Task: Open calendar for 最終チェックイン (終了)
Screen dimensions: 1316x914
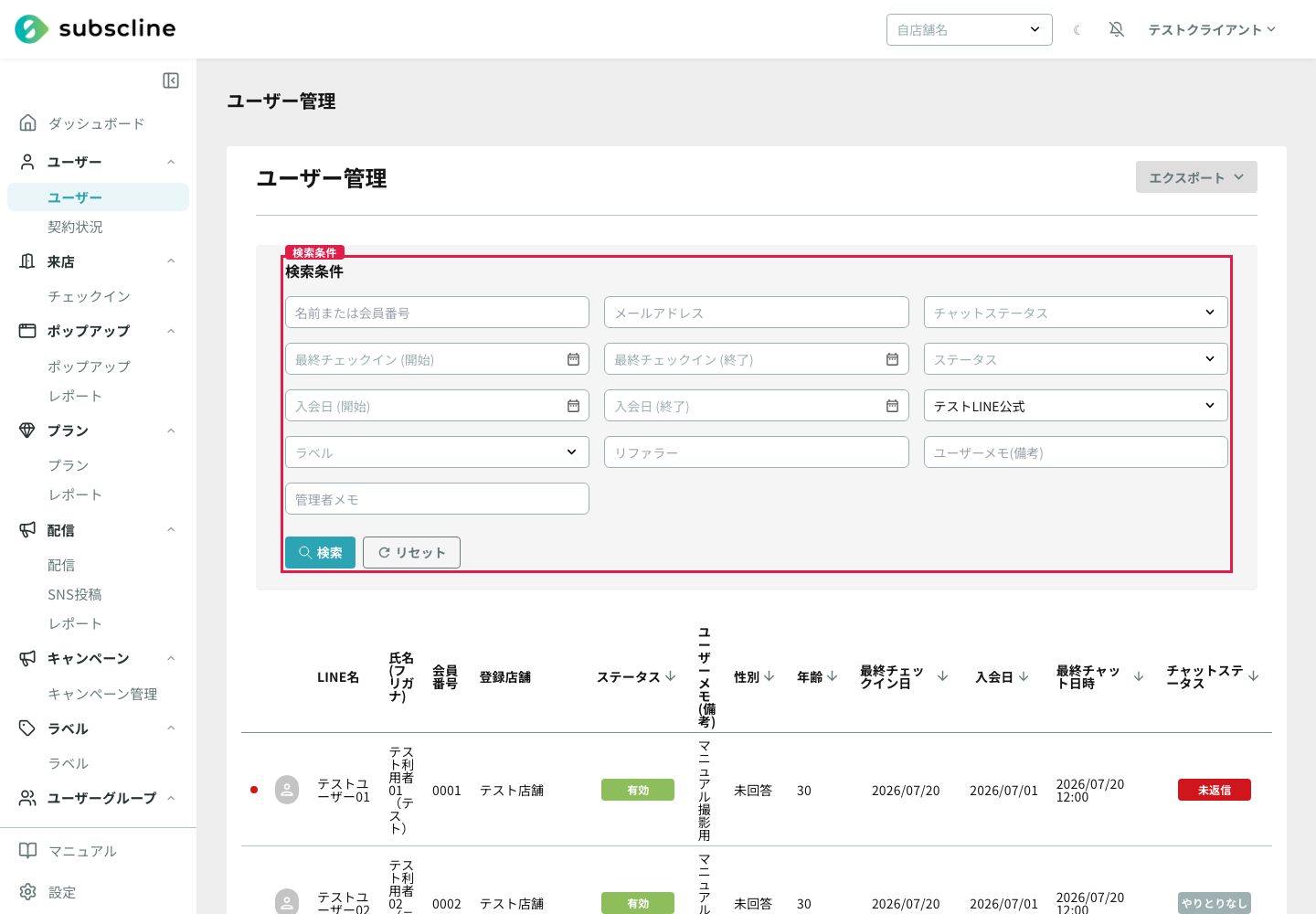Action: click(892, 359)
